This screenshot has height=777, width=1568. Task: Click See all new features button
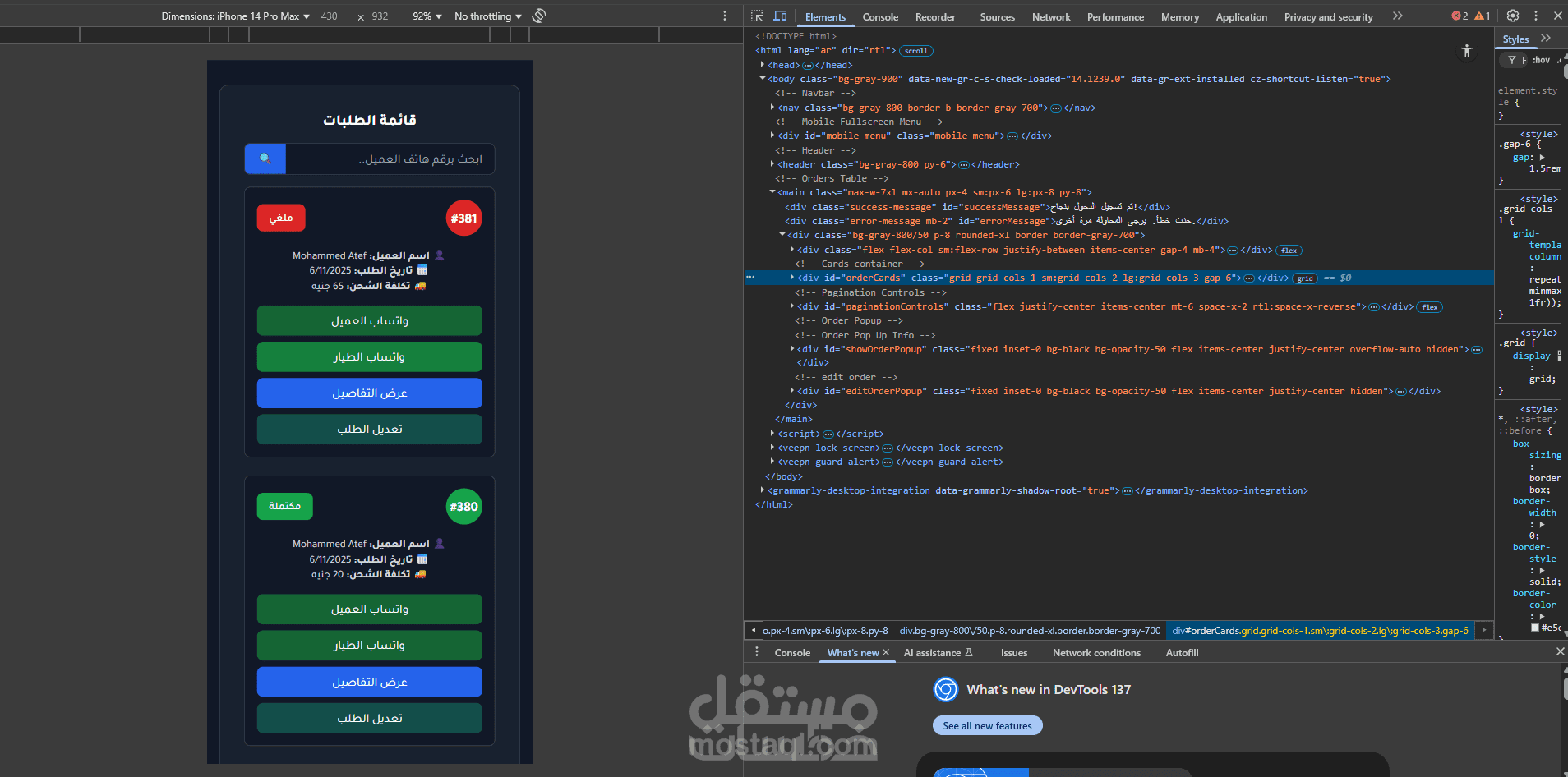click(x=987, y=726)
